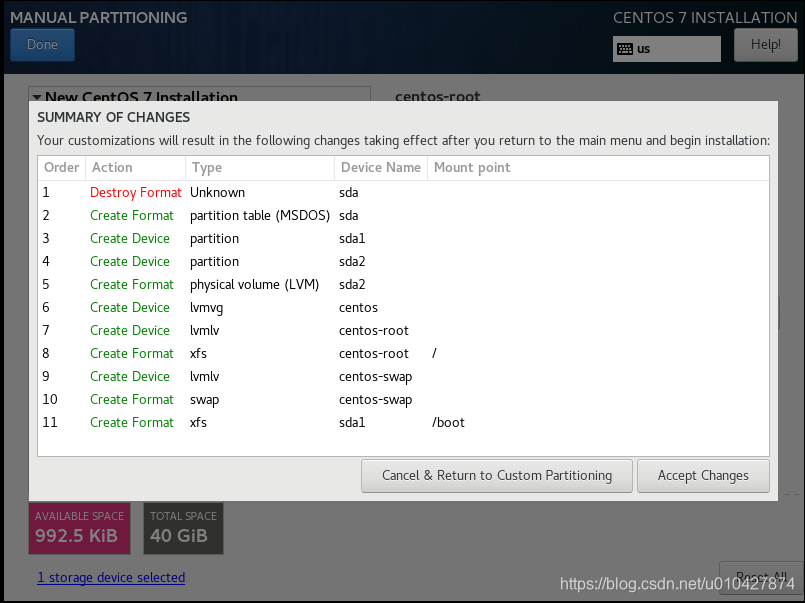Select the /boot mount point cell
Screen dimensions: 805x603
pyautogui.click(x=448, y=422)
